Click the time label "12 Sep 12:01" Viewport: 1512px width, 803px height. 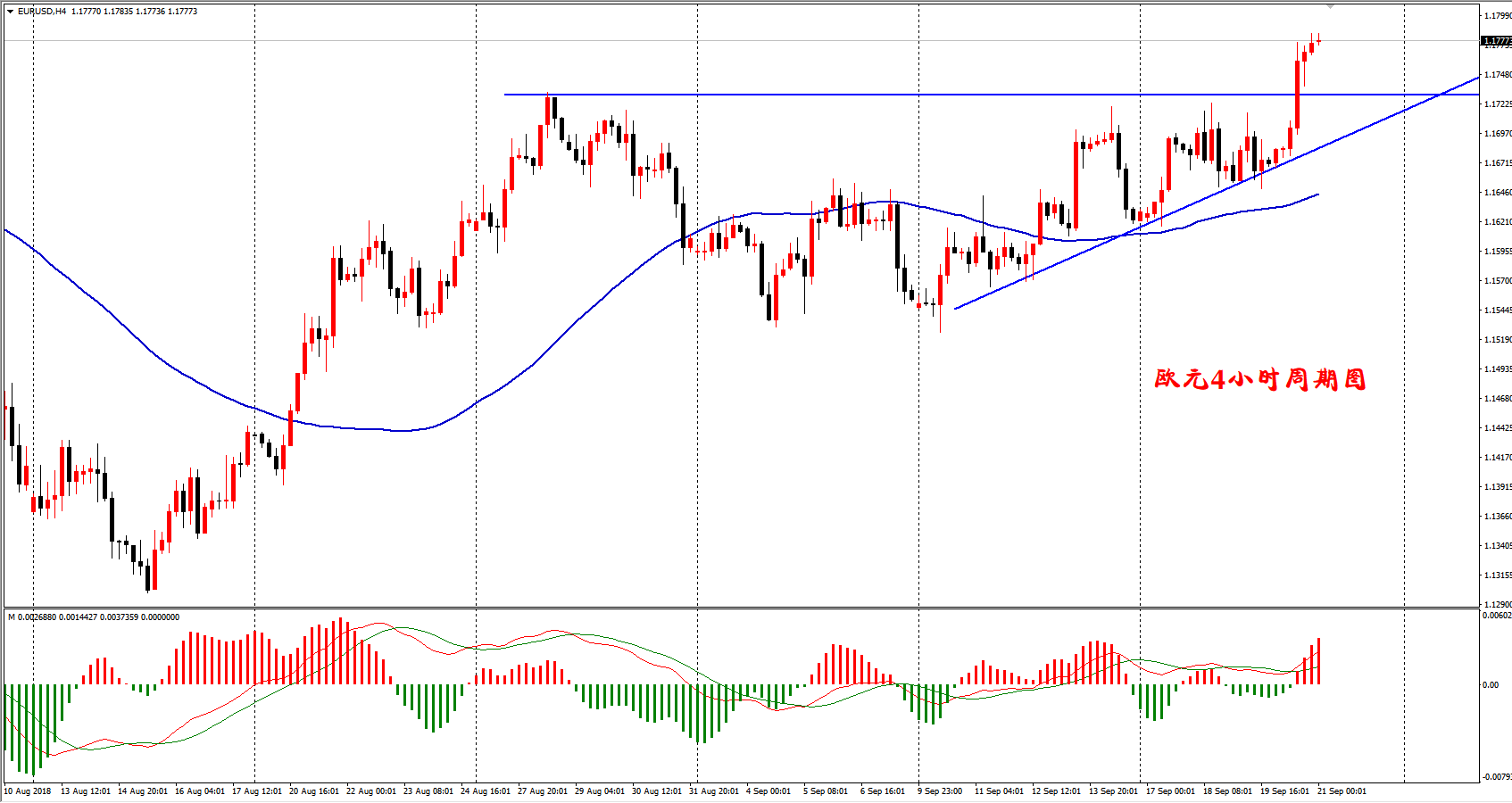1057,791
